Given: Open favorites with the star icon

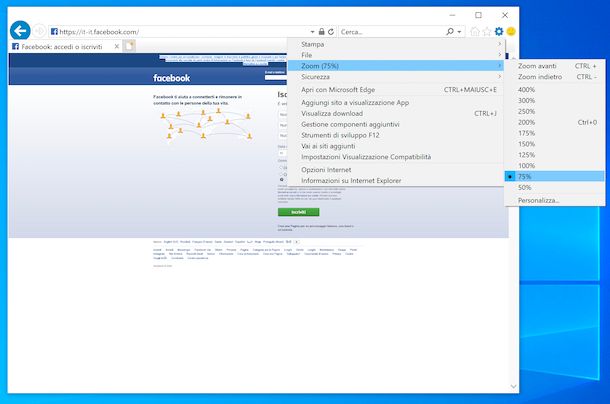Looking at the screenshot, I should coord(487,32).
